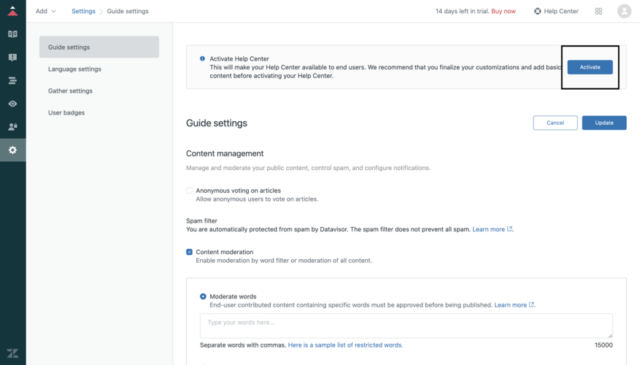The height and width of the screenshot is (365, 640).
Task: Click the Content management heading
Action: [225, 154]
